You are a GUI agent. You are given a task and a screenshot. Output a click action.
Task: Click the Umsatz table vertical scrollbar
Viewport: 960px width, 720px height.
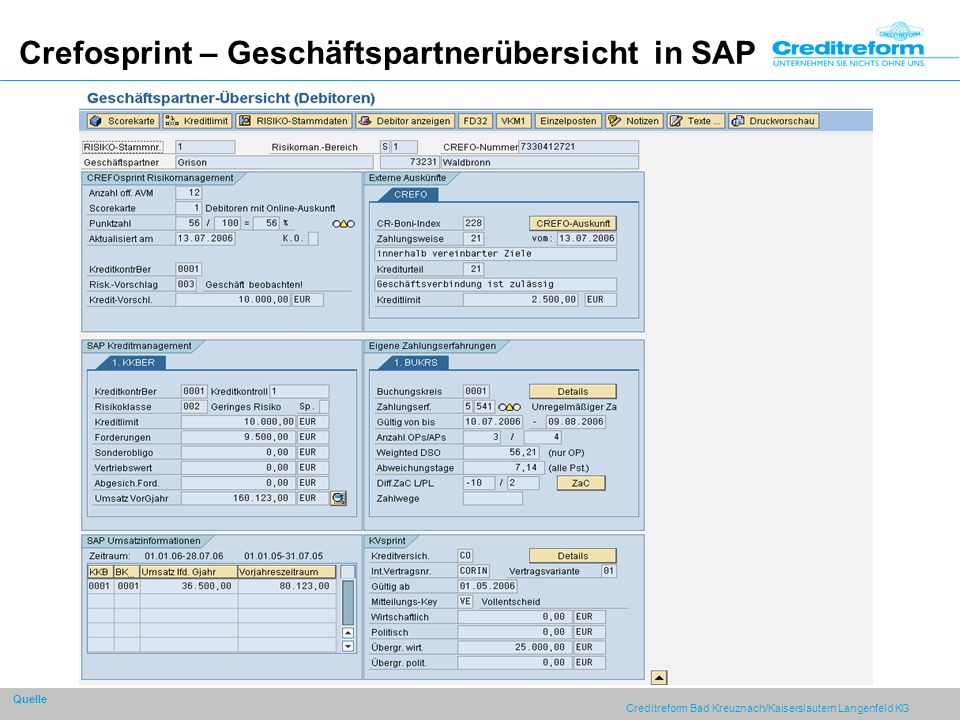point(348,602)
